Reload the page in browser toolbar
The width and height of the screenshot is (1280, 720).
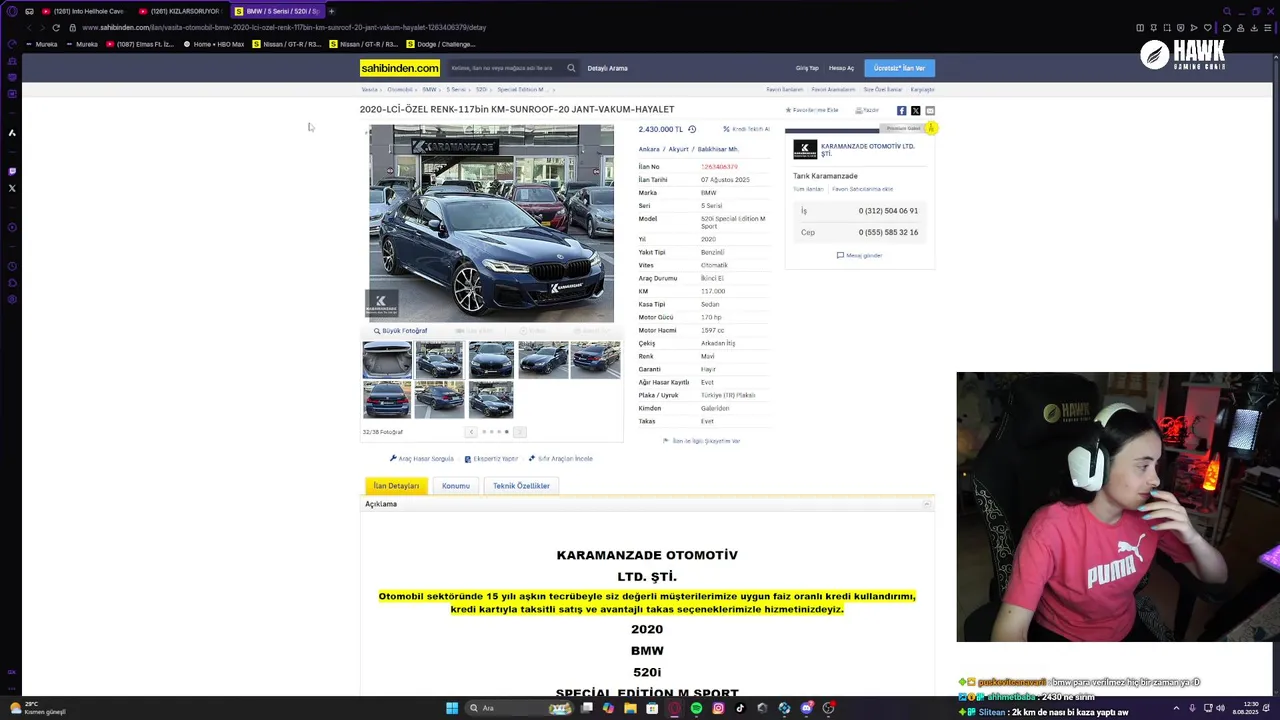point(56,27)
